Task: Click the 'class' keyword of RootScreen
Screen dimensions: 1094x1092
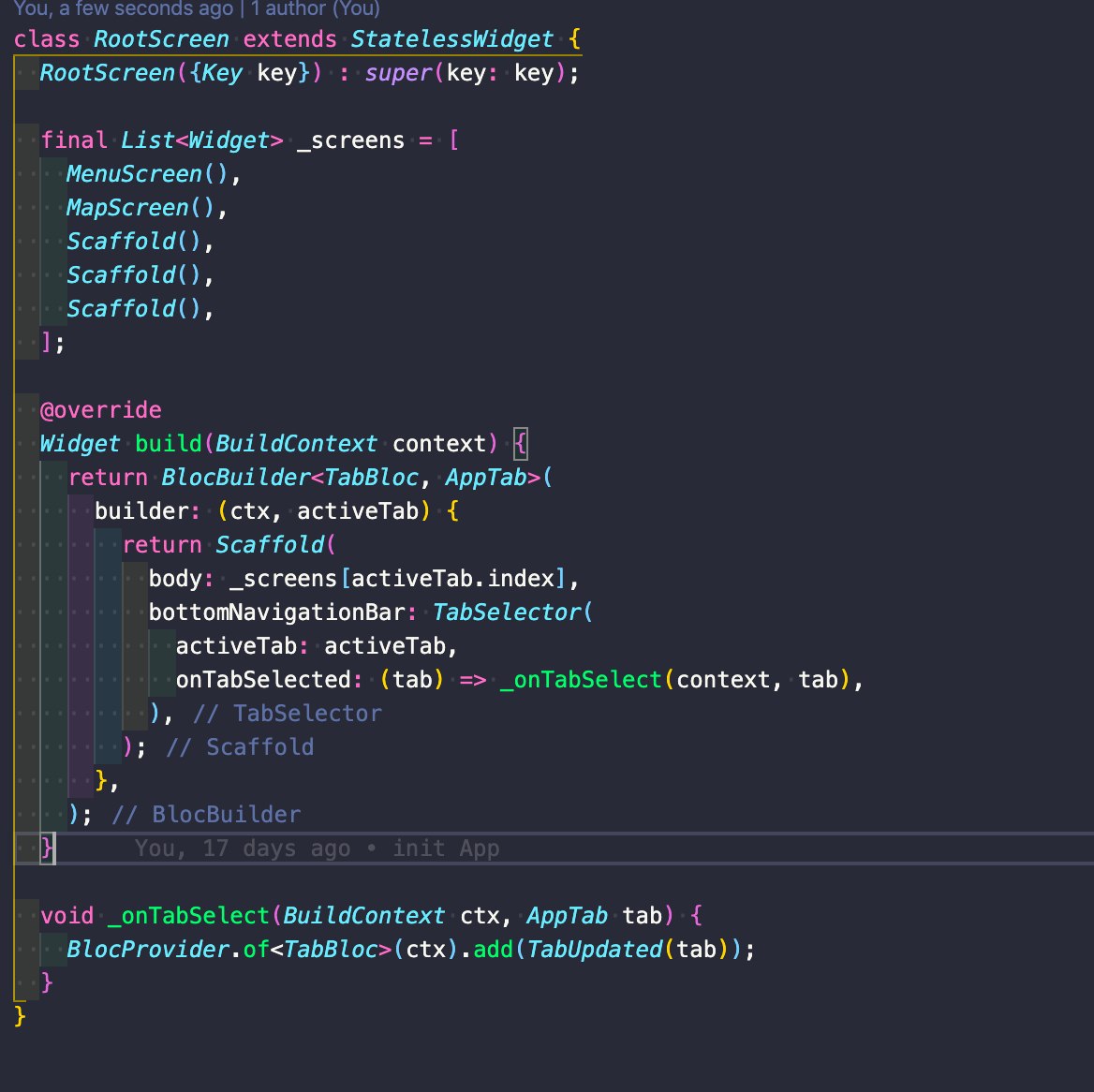Action: click(x=47, y=39)
